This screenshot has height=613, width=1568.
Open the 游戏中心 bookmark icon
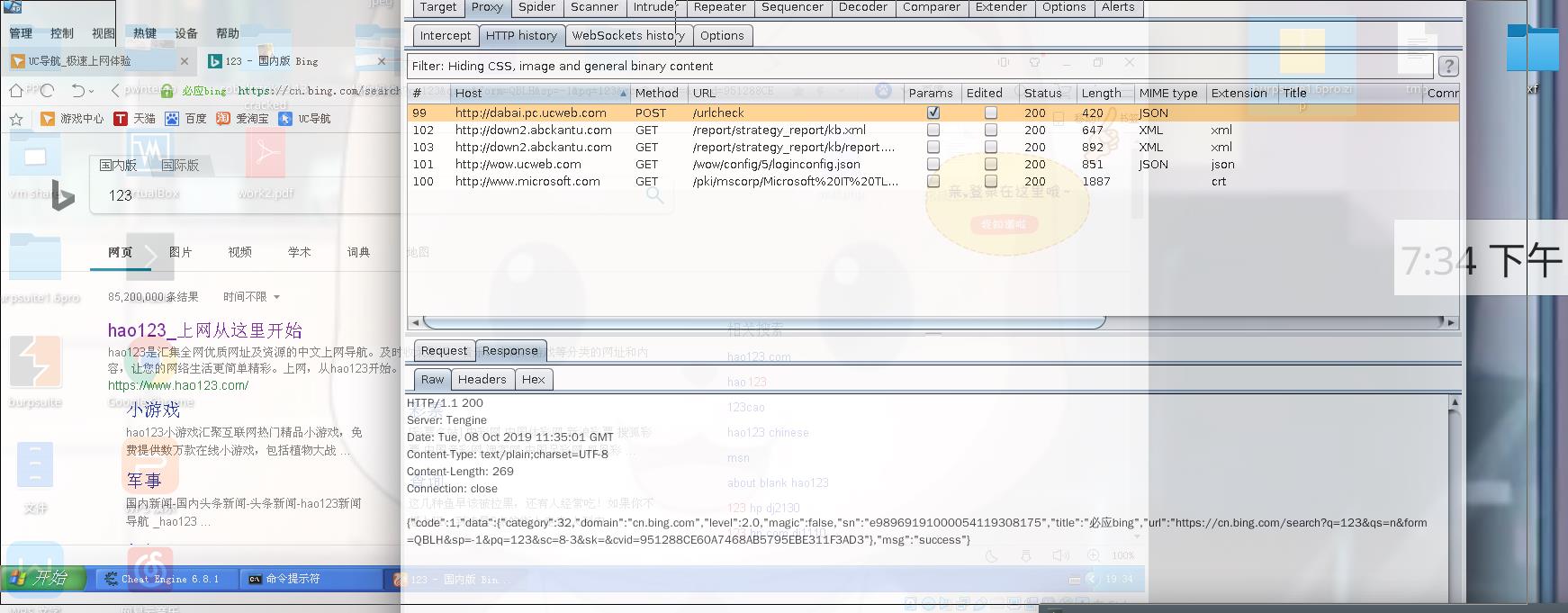pyautogui.click(x=48, y=119)
